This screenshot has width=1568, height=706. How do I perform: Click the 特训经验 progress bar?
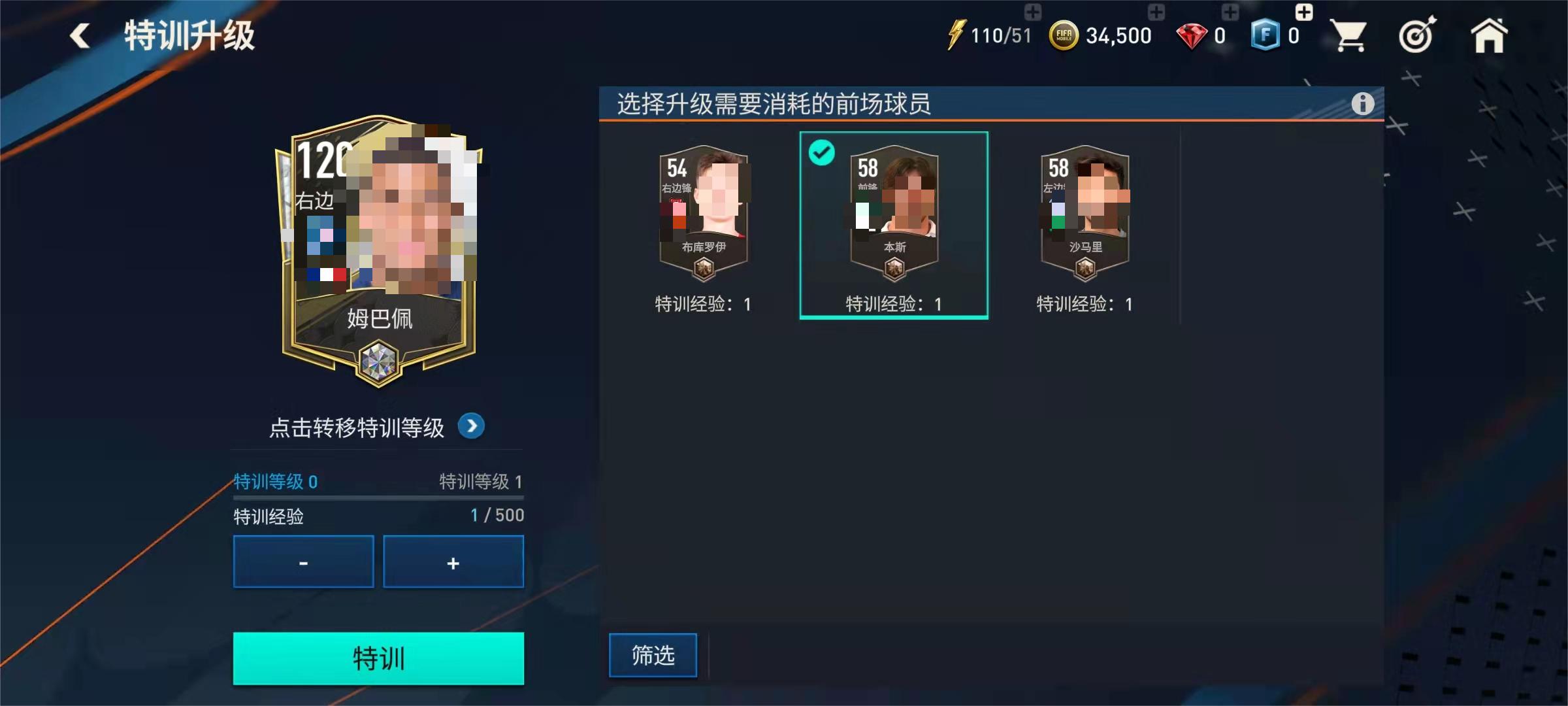point(378,498)
